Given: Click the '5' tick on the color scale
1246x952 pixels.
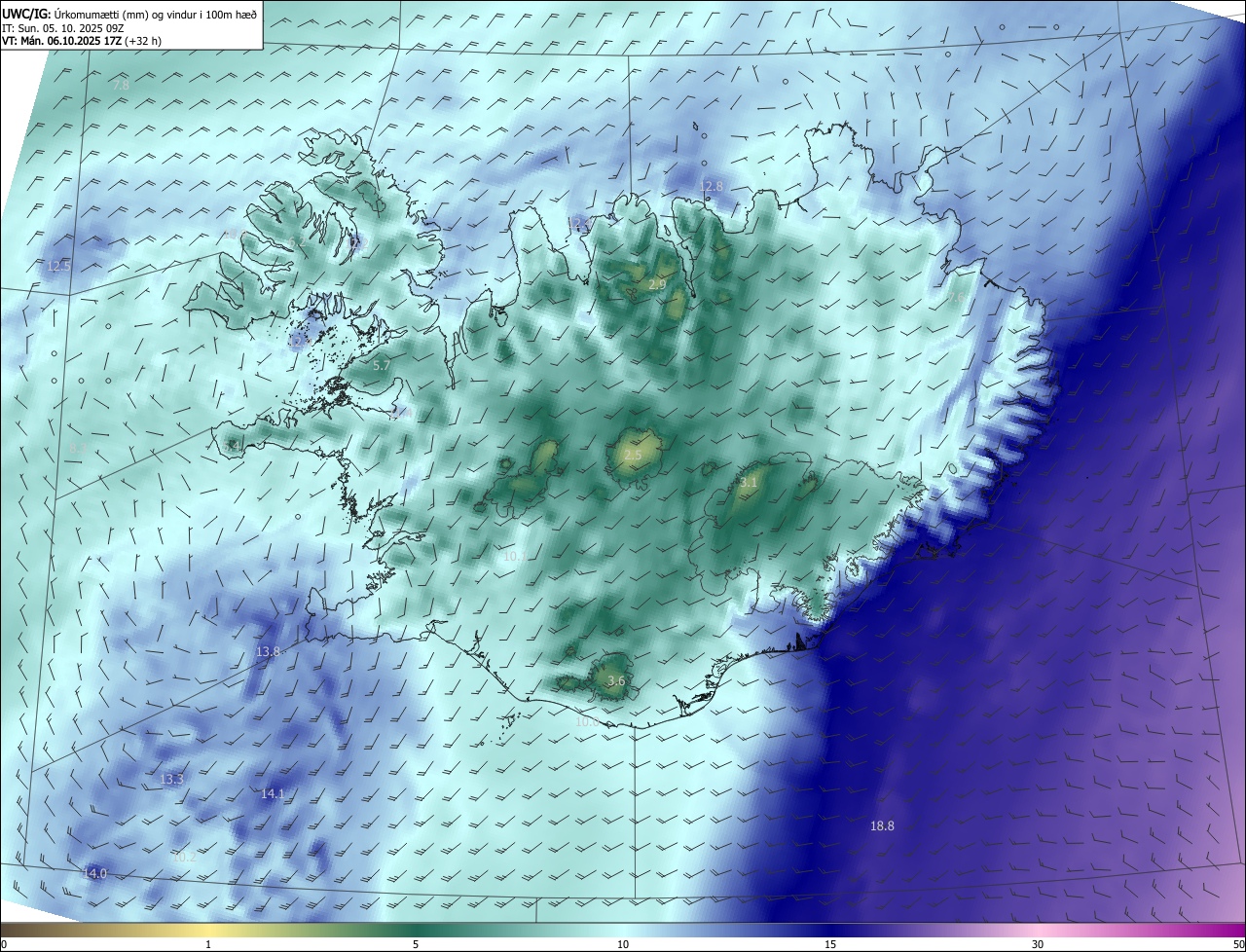Looking at the screenshot, I should [416, 944].
